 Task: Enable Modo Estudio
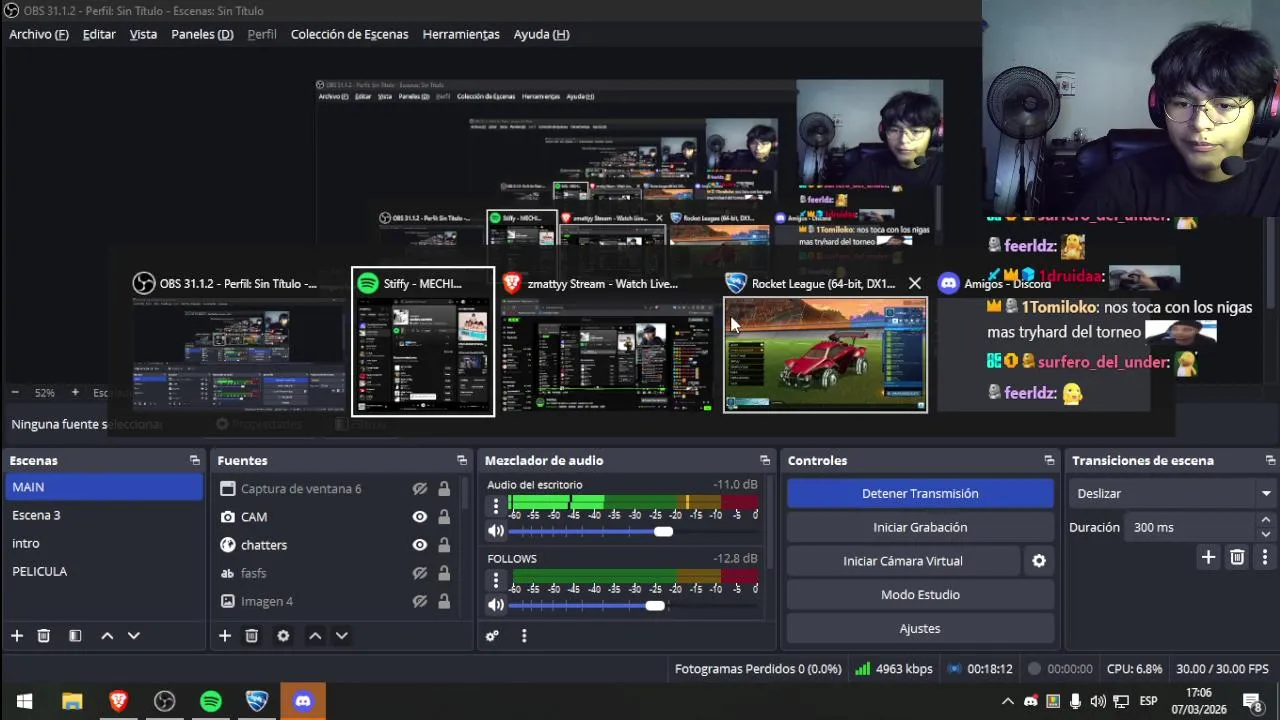click(920, 595)
